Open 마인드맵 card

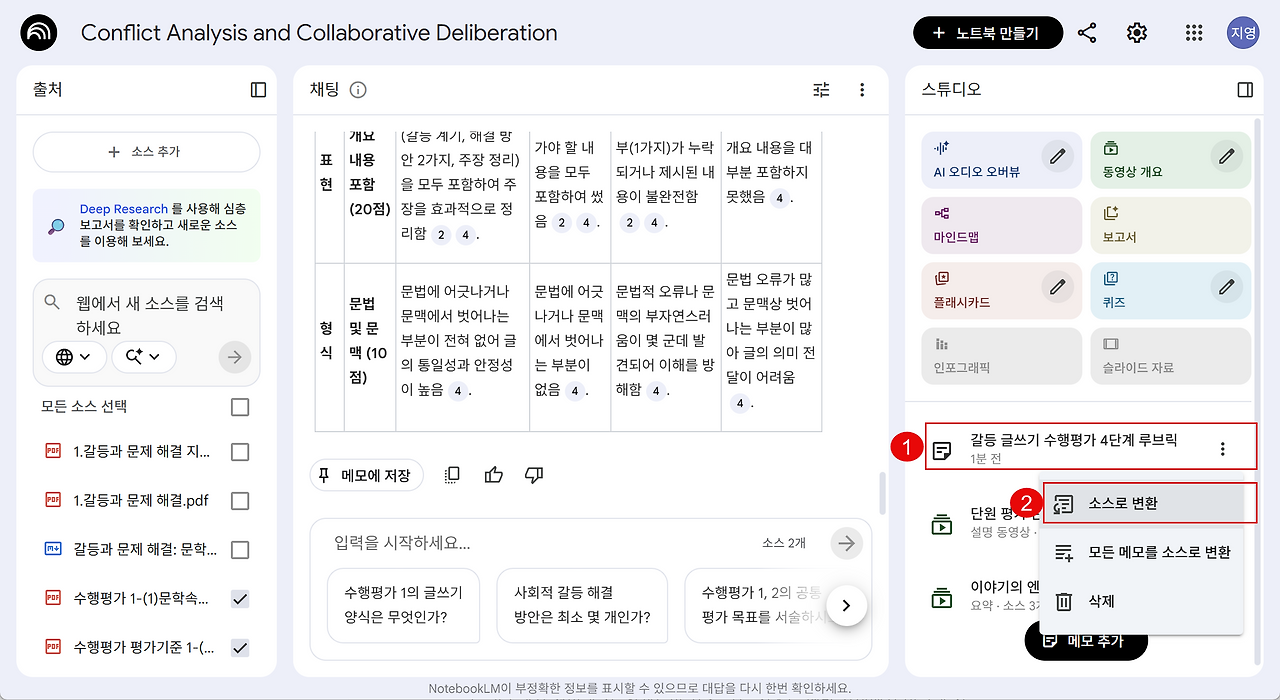(1002, 223)
